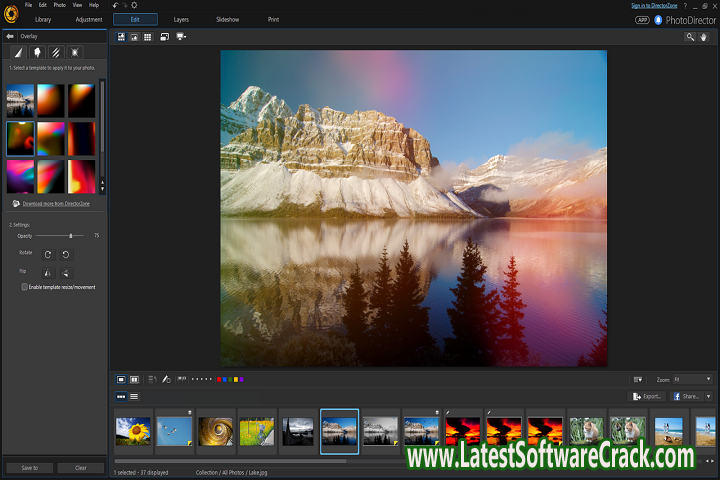Screen dimensions: 720x480
Task: Open the Edit menu in menu bar
Action: pos(43,5)
